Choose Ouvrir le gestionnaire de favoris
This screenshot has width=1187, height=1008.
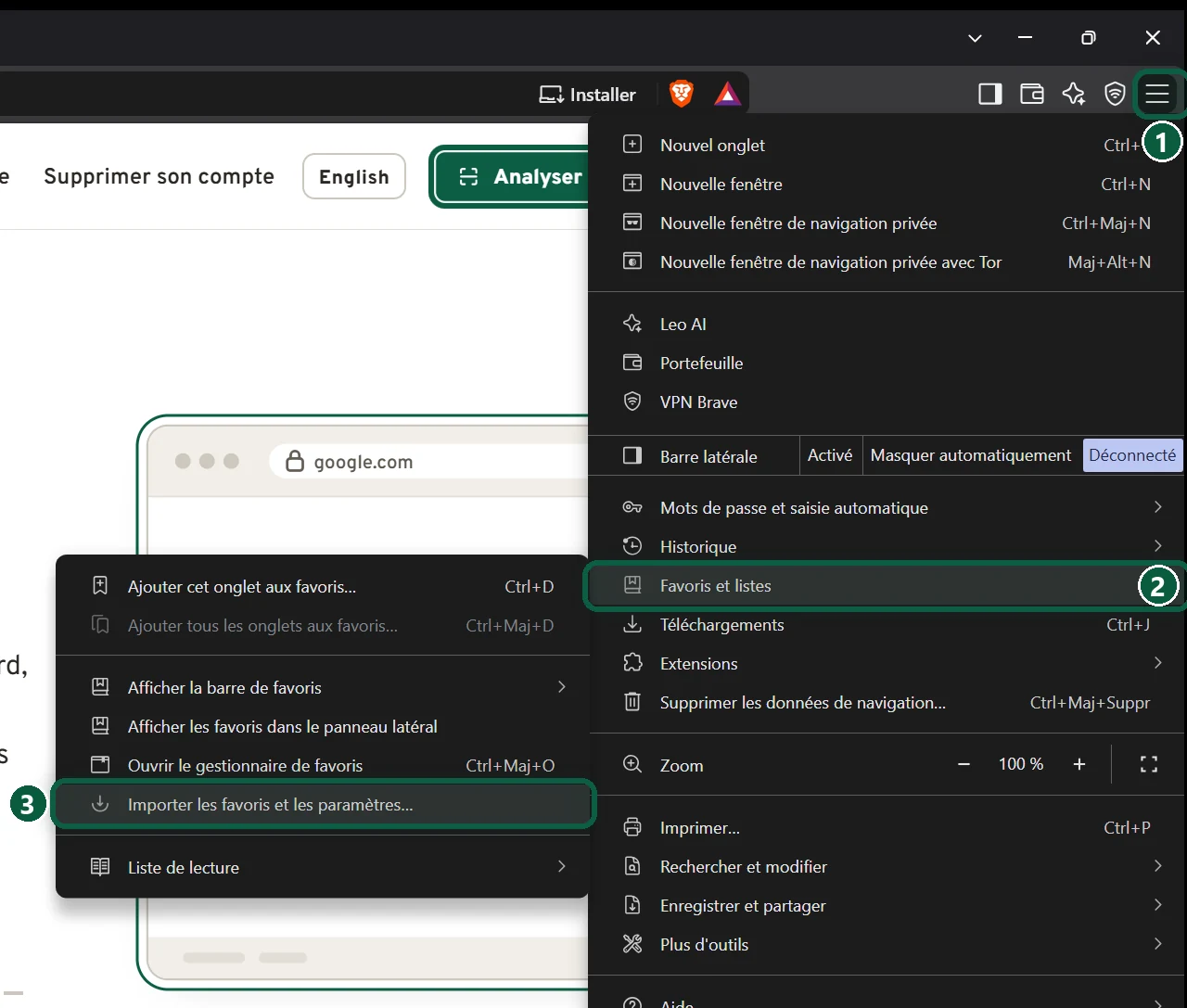(x=323, y=765)
